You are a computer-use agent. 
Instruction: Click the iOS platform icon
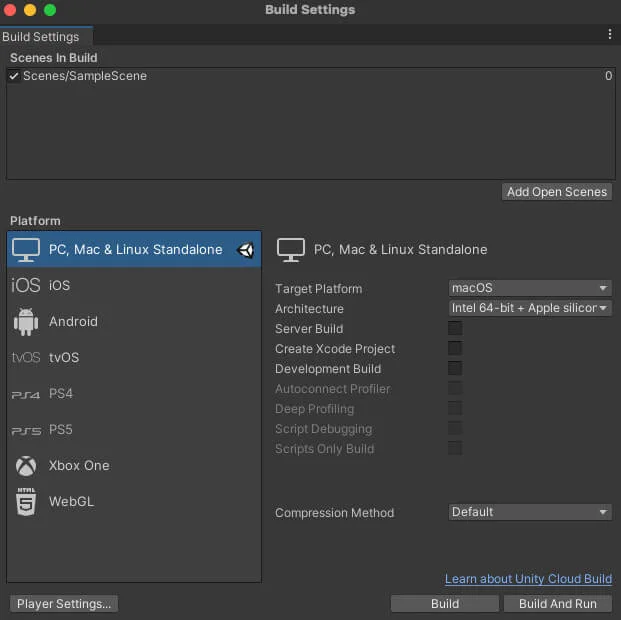coord(26,285)
